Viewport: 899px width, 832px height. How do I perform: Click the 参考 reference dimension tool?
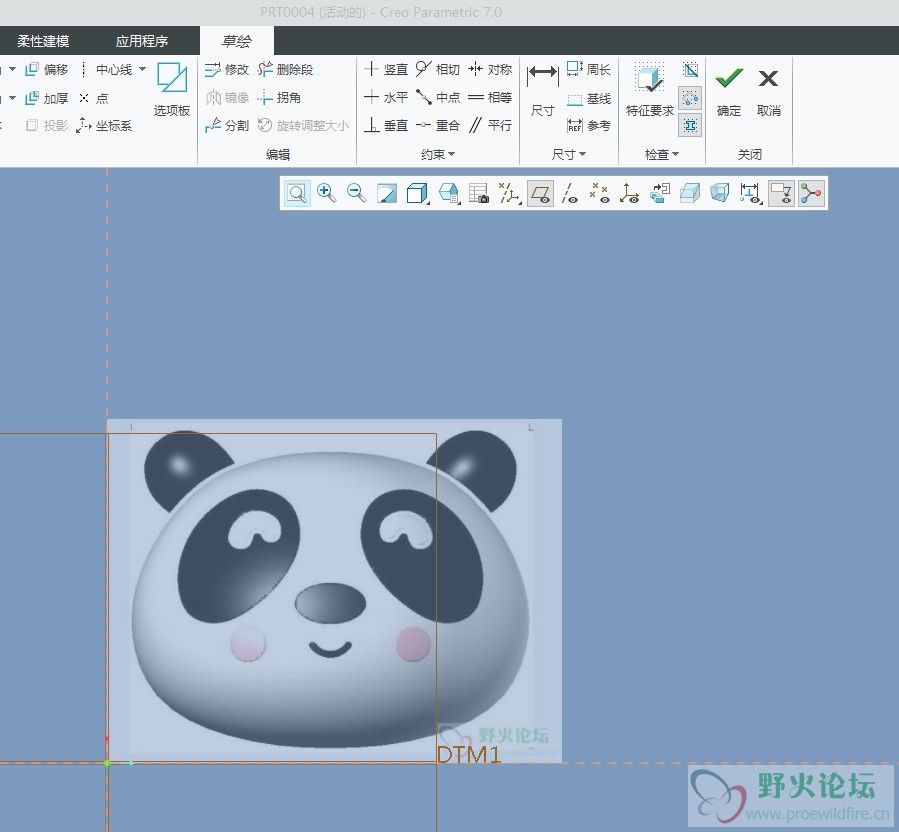click(588, 126)
